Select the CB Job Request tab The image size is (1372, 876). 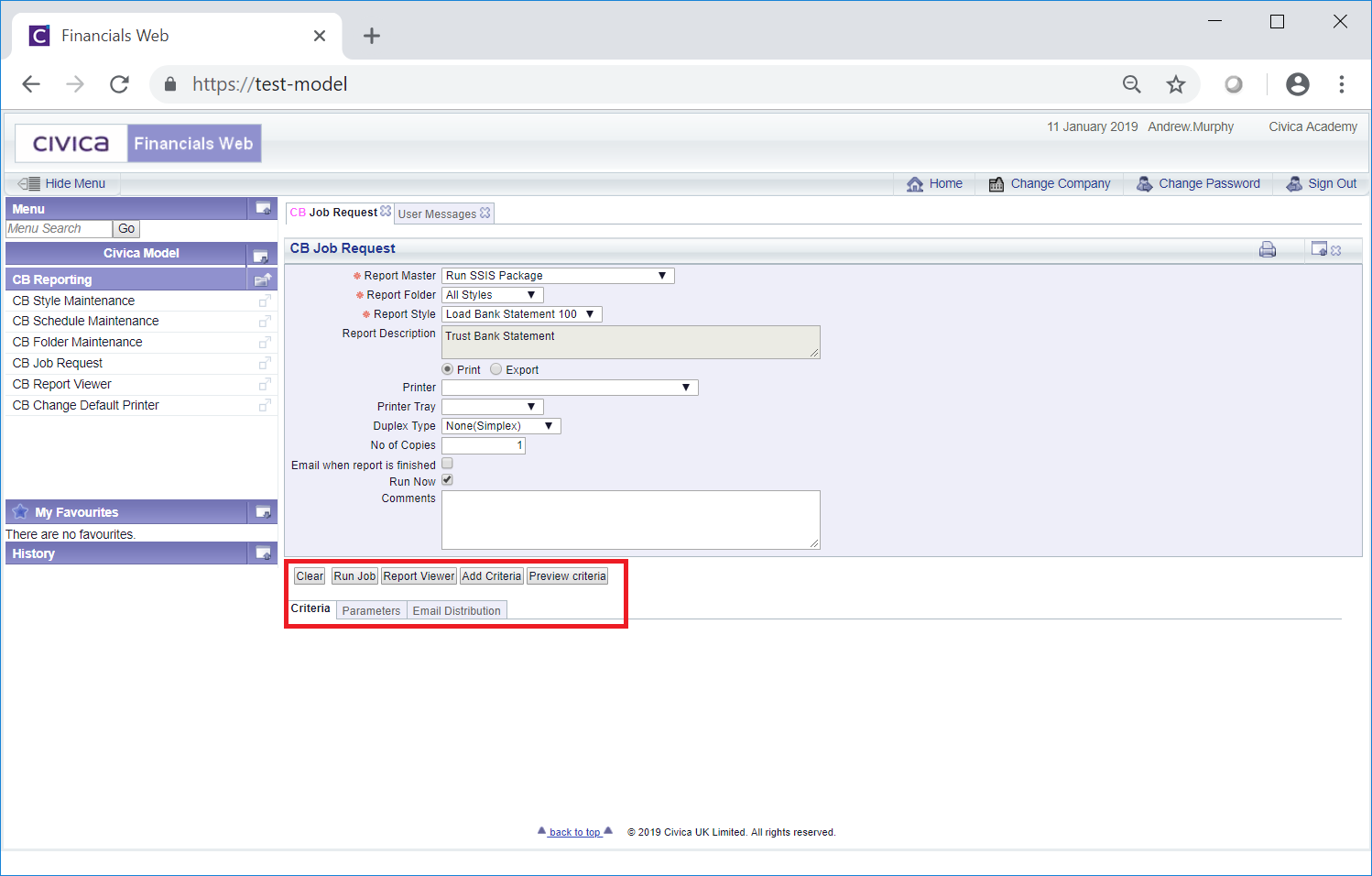tap(333, 213)
